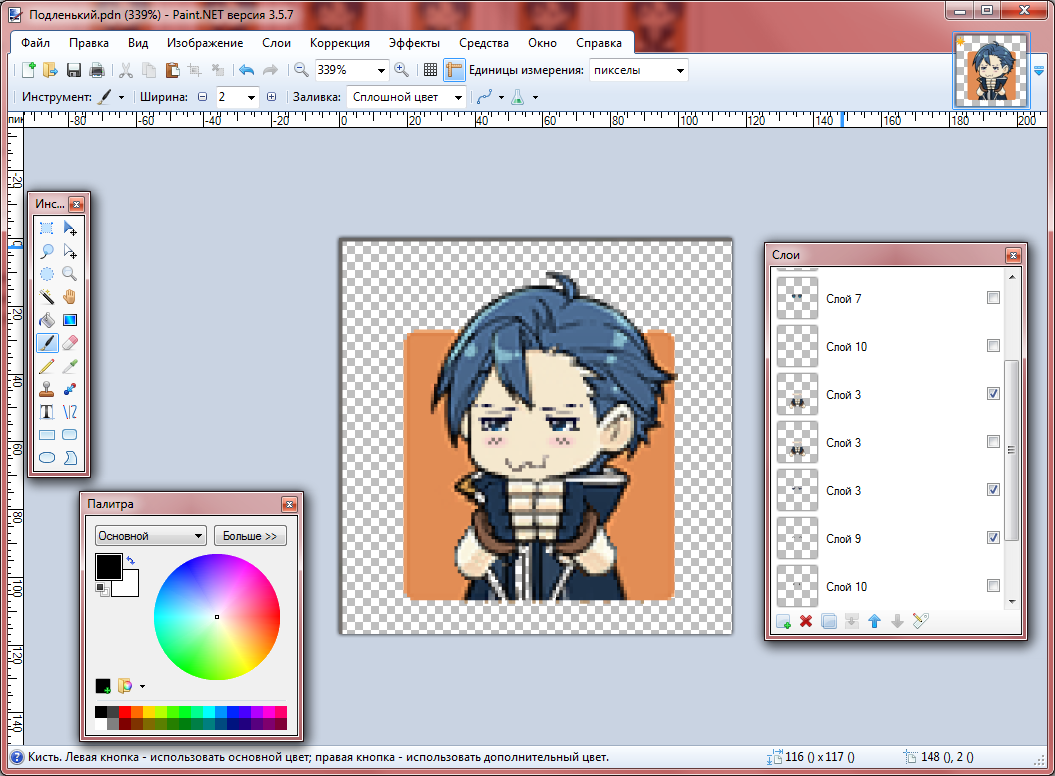Viewport: 1055px width, 776px height.
Task: Click the Zoom In toolbar icon
Action: tap(401, 70)
